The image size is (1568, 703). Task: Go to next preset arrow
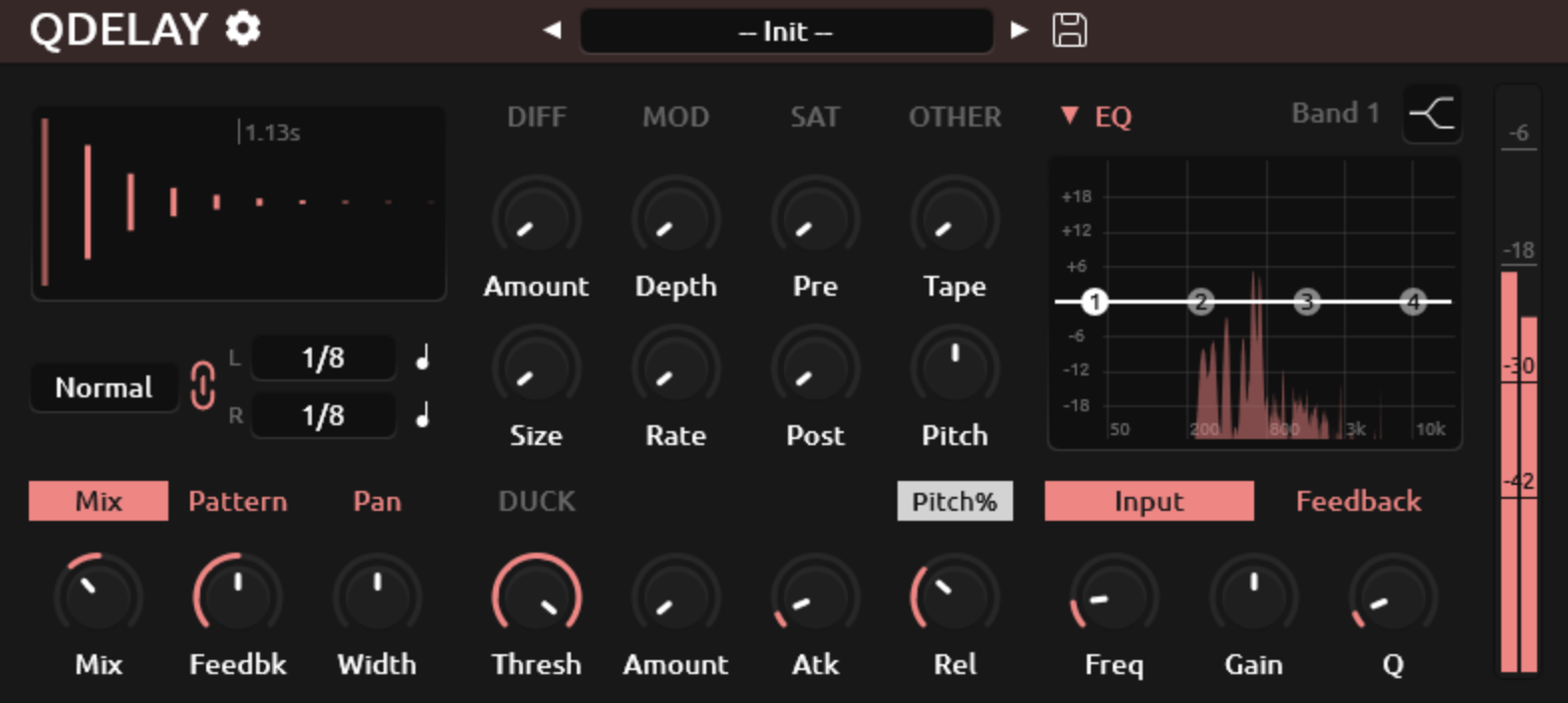click(x=1018, y=30)
